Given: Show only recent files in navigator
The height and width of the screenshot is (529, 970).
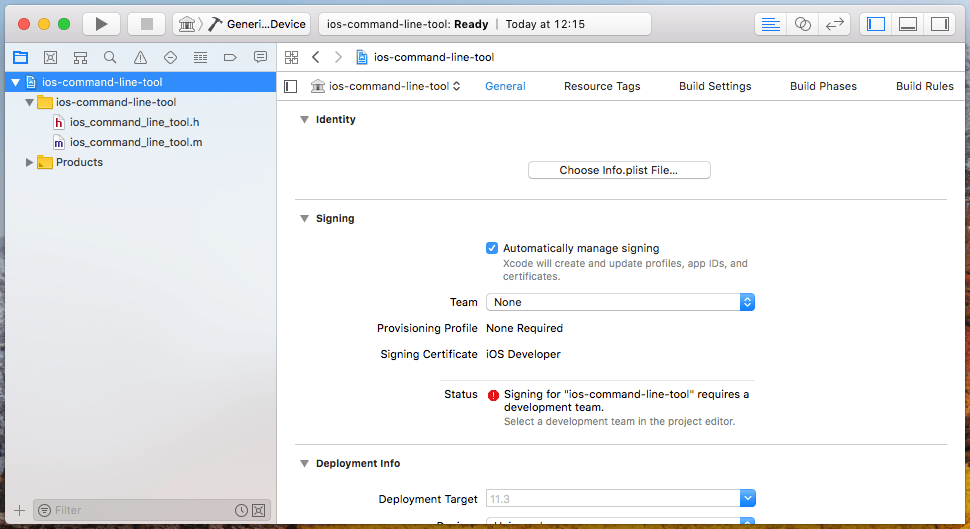Looking at the screenshot, I should click(241, 510).
